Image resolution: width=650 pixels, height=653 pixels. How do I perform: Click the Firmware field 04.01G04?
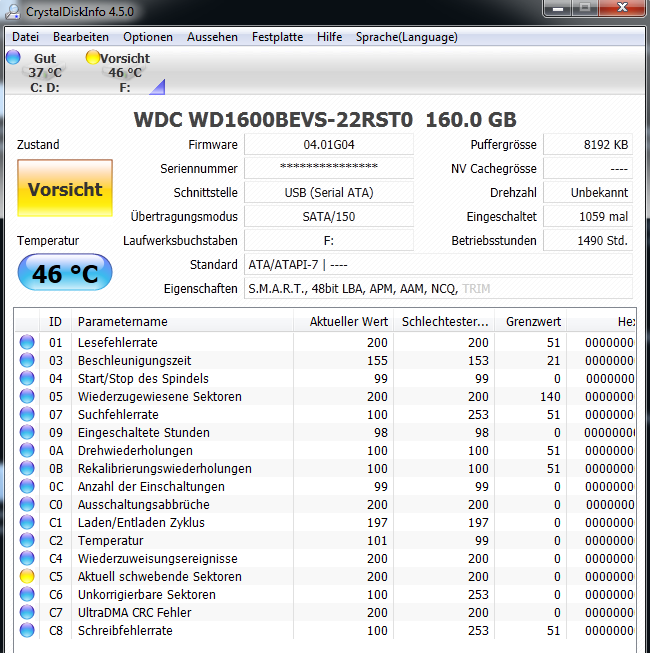pos(329,145)
